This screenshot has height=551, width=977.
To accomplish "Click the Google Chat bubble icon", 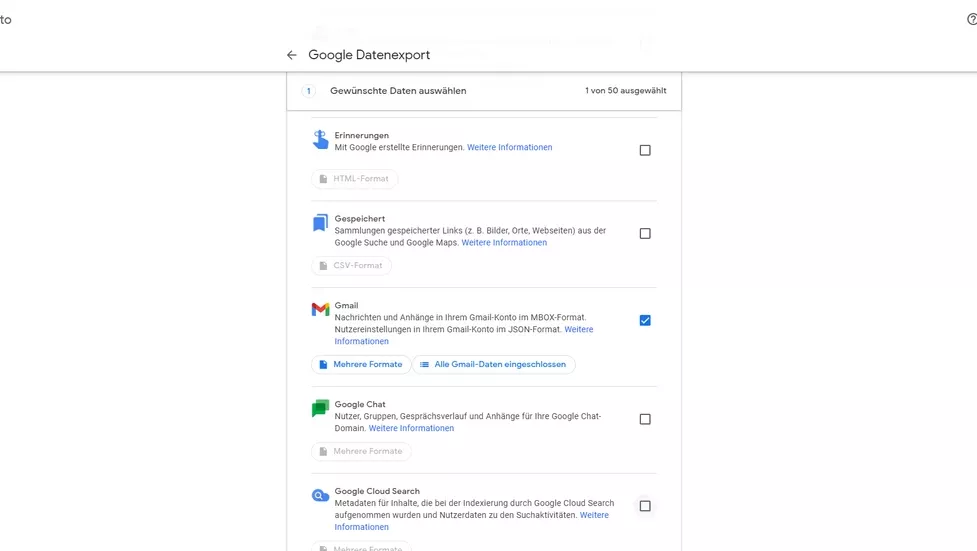I will [x=320, y=408].
